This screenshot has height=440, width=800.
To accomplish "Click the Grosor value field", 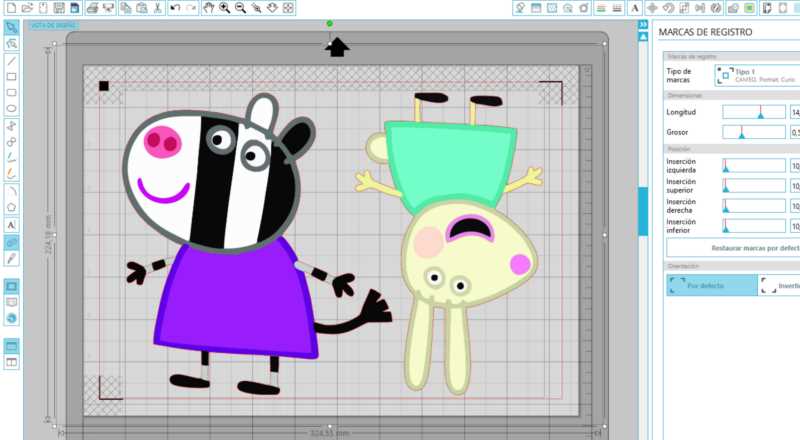I will tap(795, 132).
